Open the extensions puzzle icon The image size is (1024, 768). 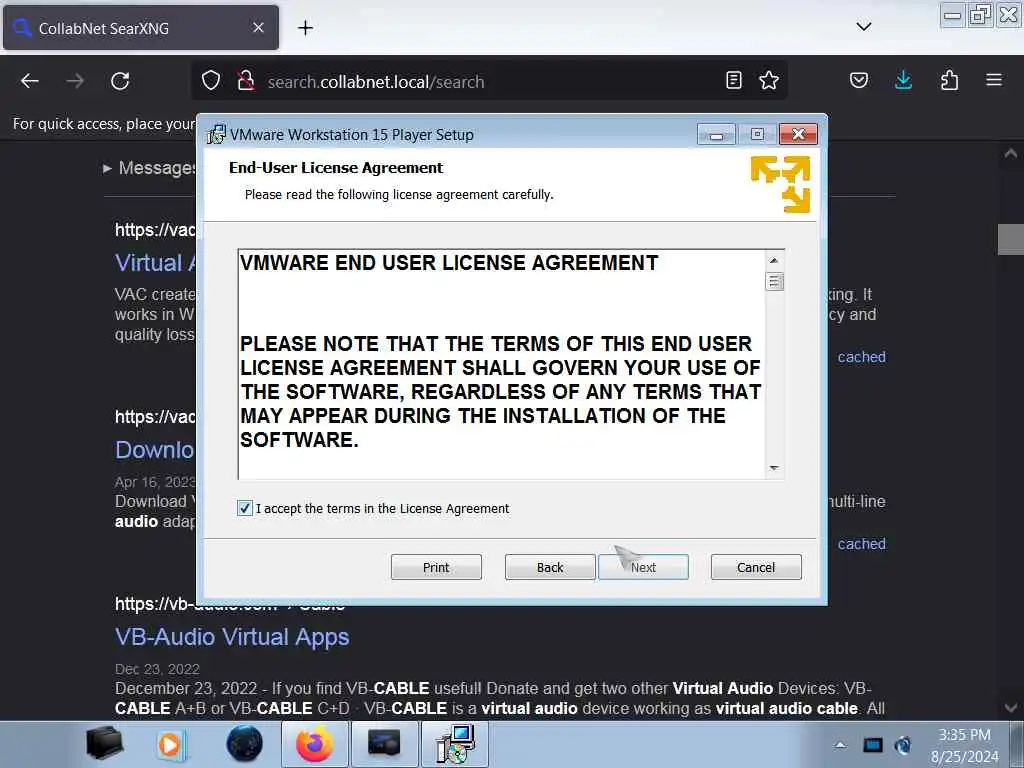pos(949,80)
